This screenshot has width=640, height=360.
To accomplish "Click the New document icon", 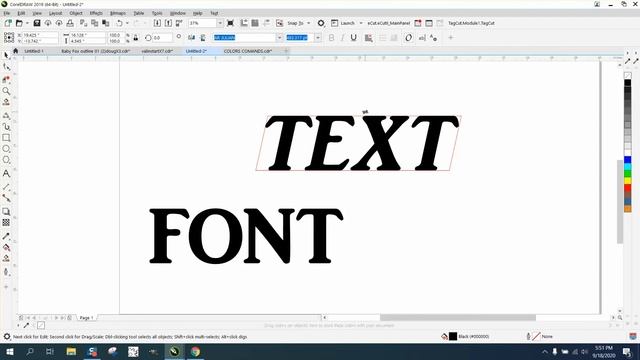I will (8, 23).
